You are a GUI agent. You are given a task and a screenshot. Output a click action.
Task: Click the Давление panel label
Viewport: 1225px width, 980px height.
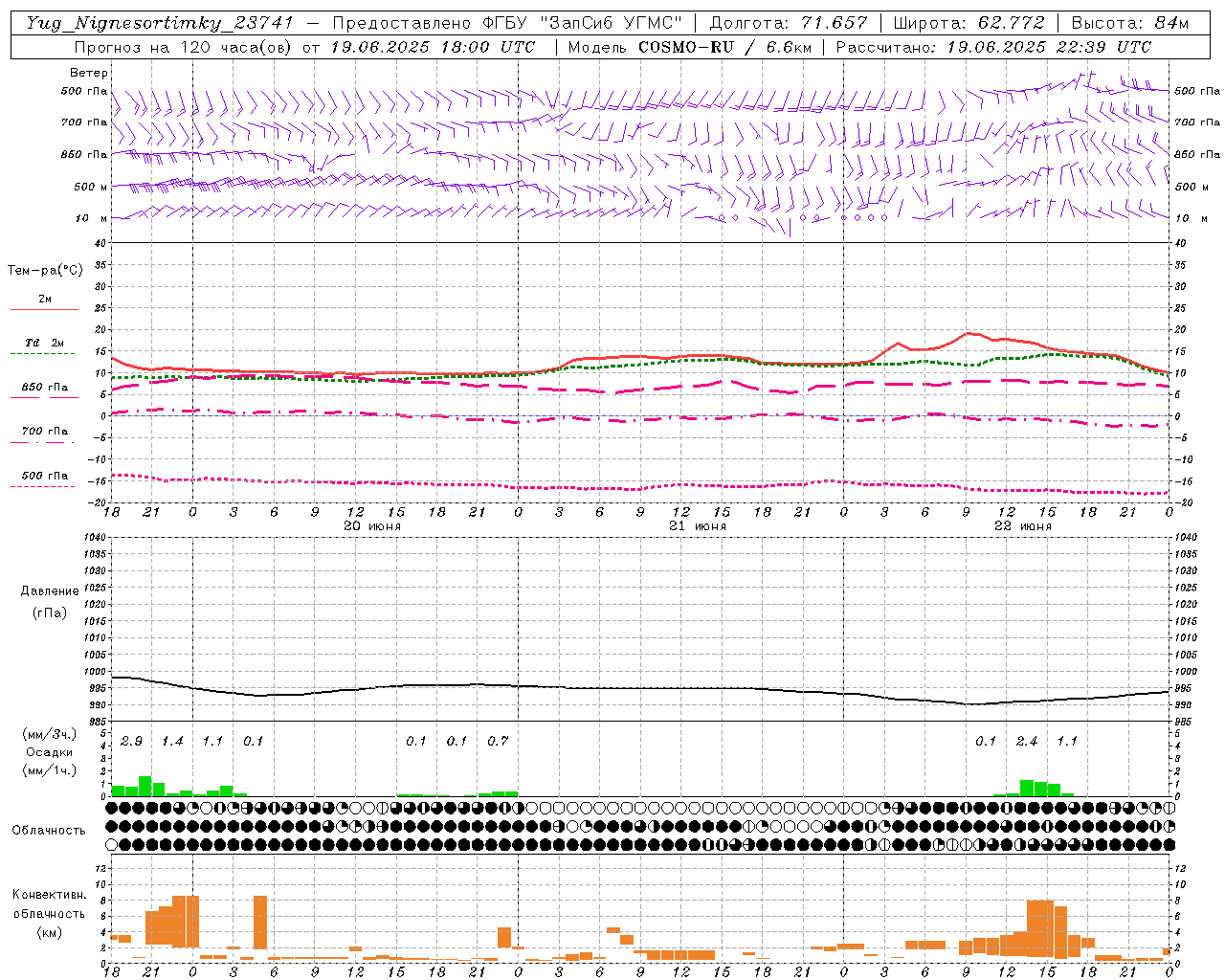[50, 591]
